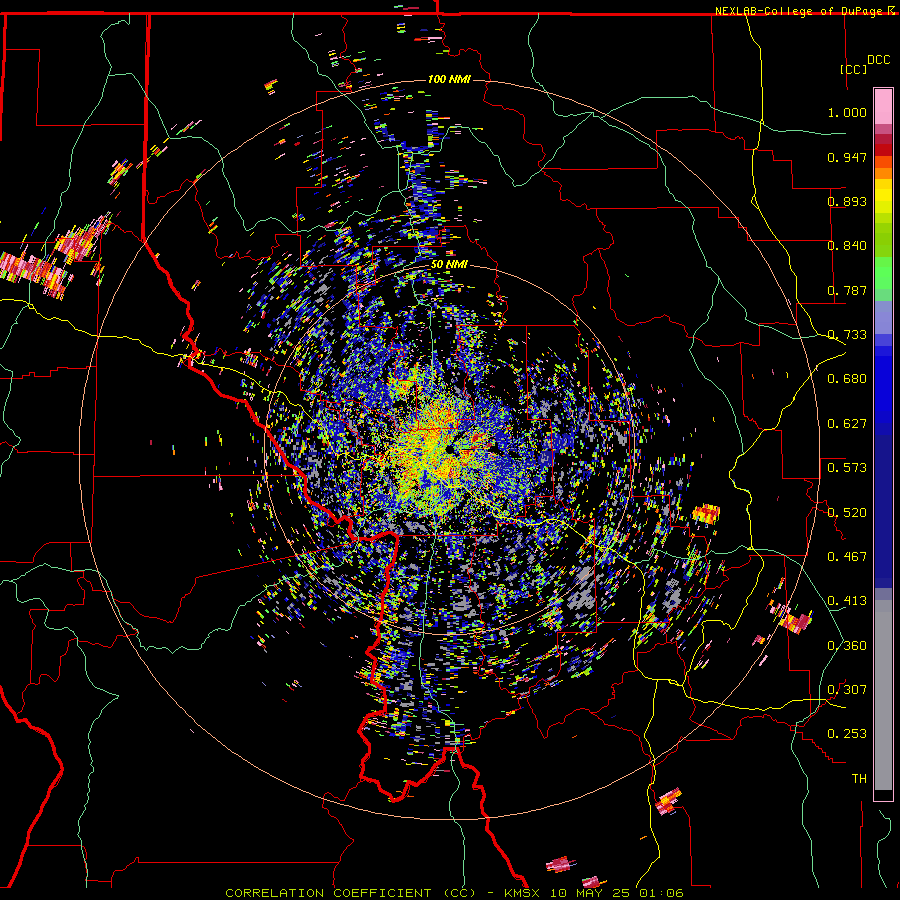Click the 100 NMI range ring label
The height and width of the screenshot is (900, 900).
449,79
